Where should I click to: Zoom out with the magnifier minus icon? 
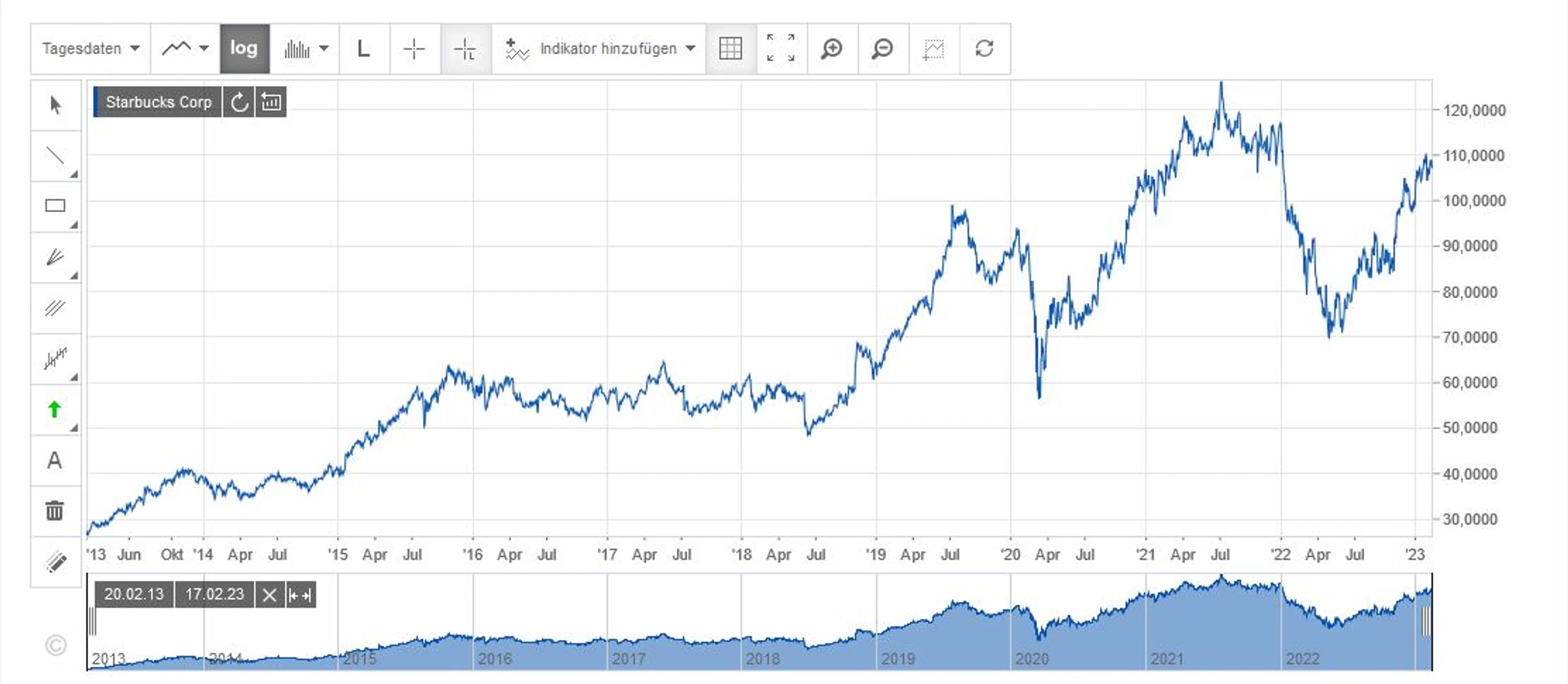pos(883,48)
